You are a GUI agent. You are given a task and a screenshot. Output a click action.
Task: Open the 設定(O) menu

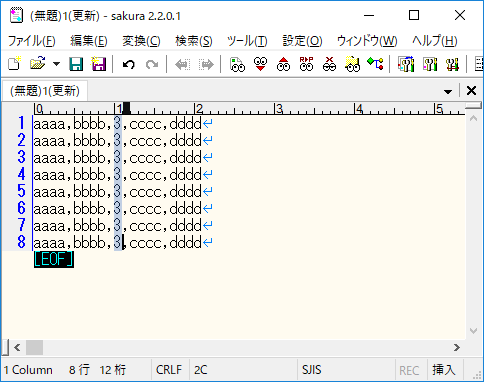click(x=302, y=41)
